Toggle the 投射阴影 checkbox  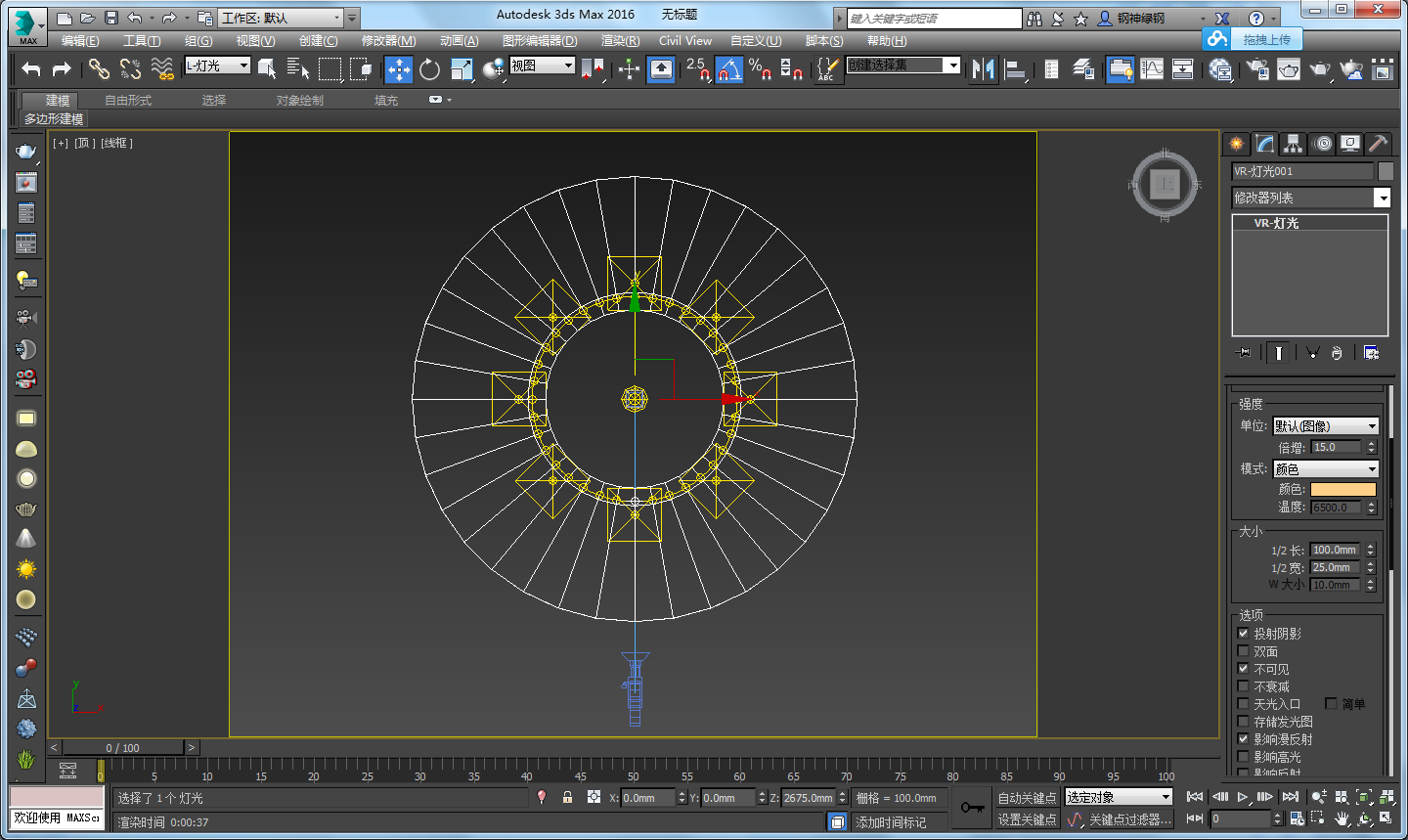(1244, 634)
